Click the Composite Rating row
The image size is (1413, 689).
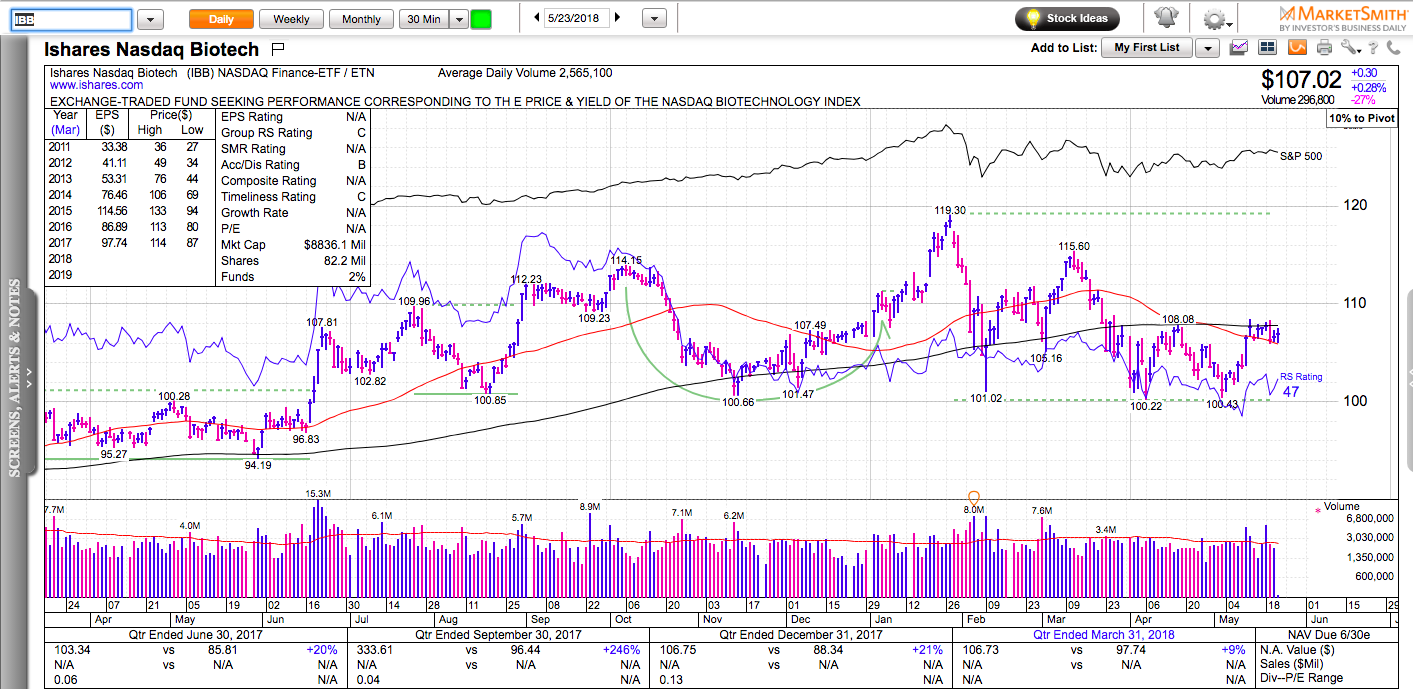(293, 180)
